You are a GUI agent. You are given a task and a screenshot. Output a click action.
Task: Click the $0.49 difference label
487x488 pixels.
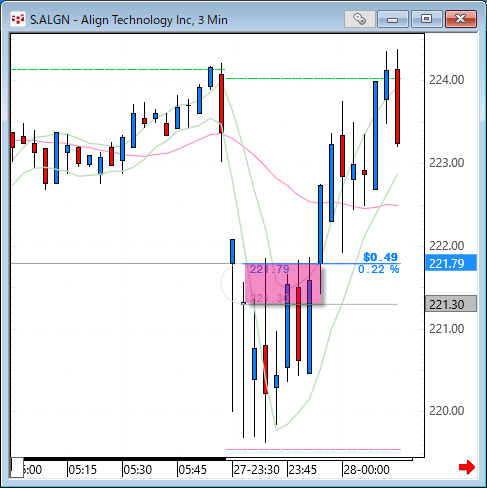click(x=380, y=257)
